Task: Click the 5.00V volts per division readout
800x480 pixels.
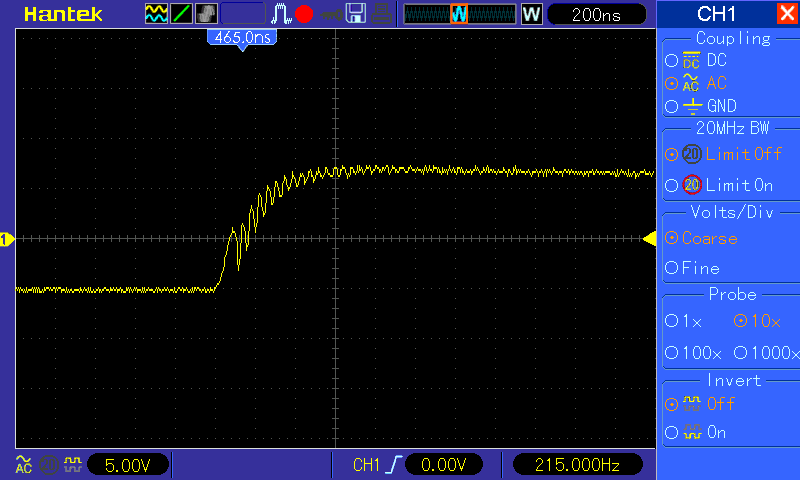Action: [128, 465]
